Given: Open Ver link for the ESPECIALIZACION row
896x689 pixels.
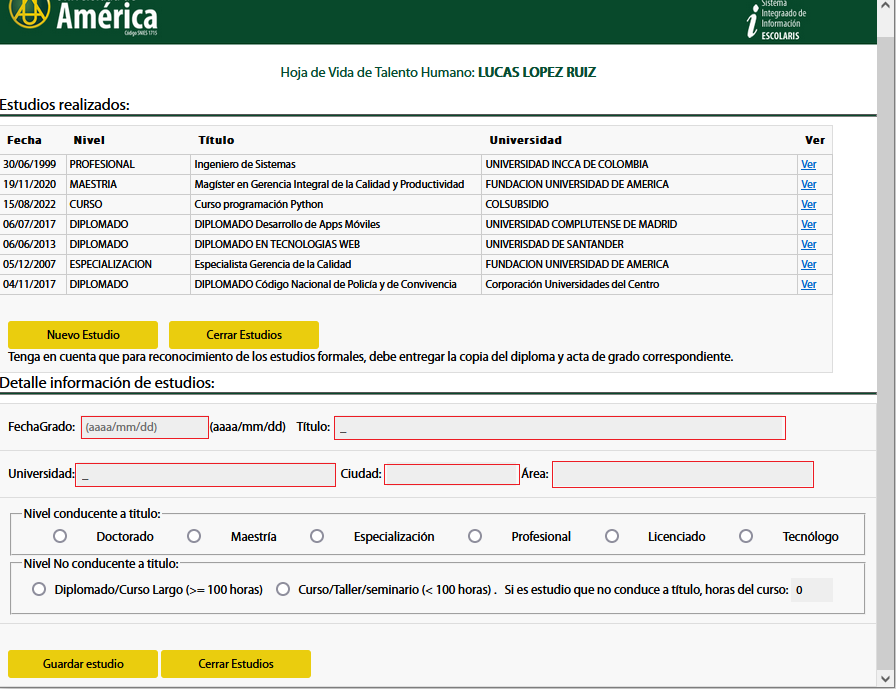Looking at the screenshot, I should [x=808, y=265].
